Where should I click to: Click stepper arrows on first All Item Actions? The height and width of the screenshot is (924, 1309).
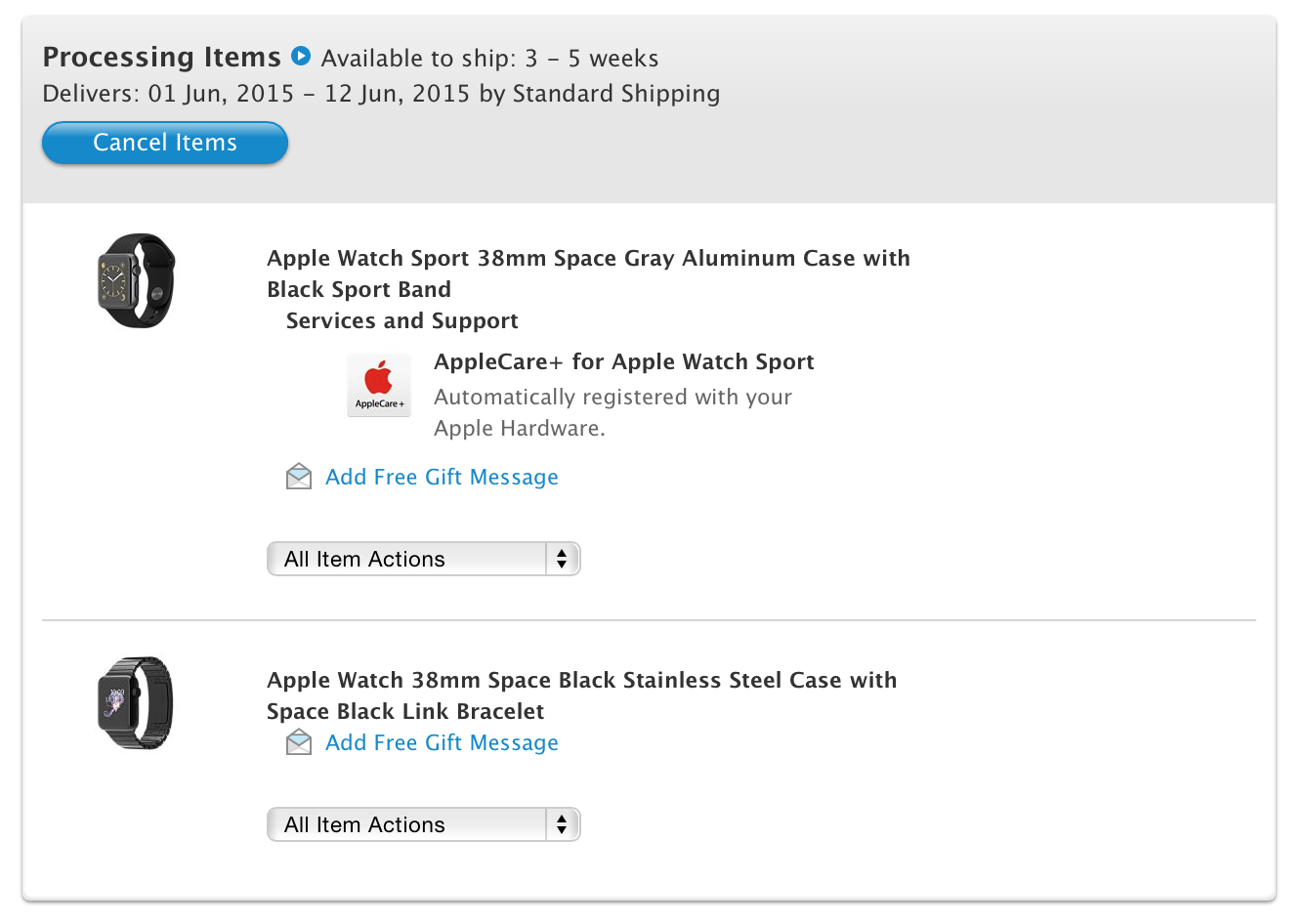562,559
